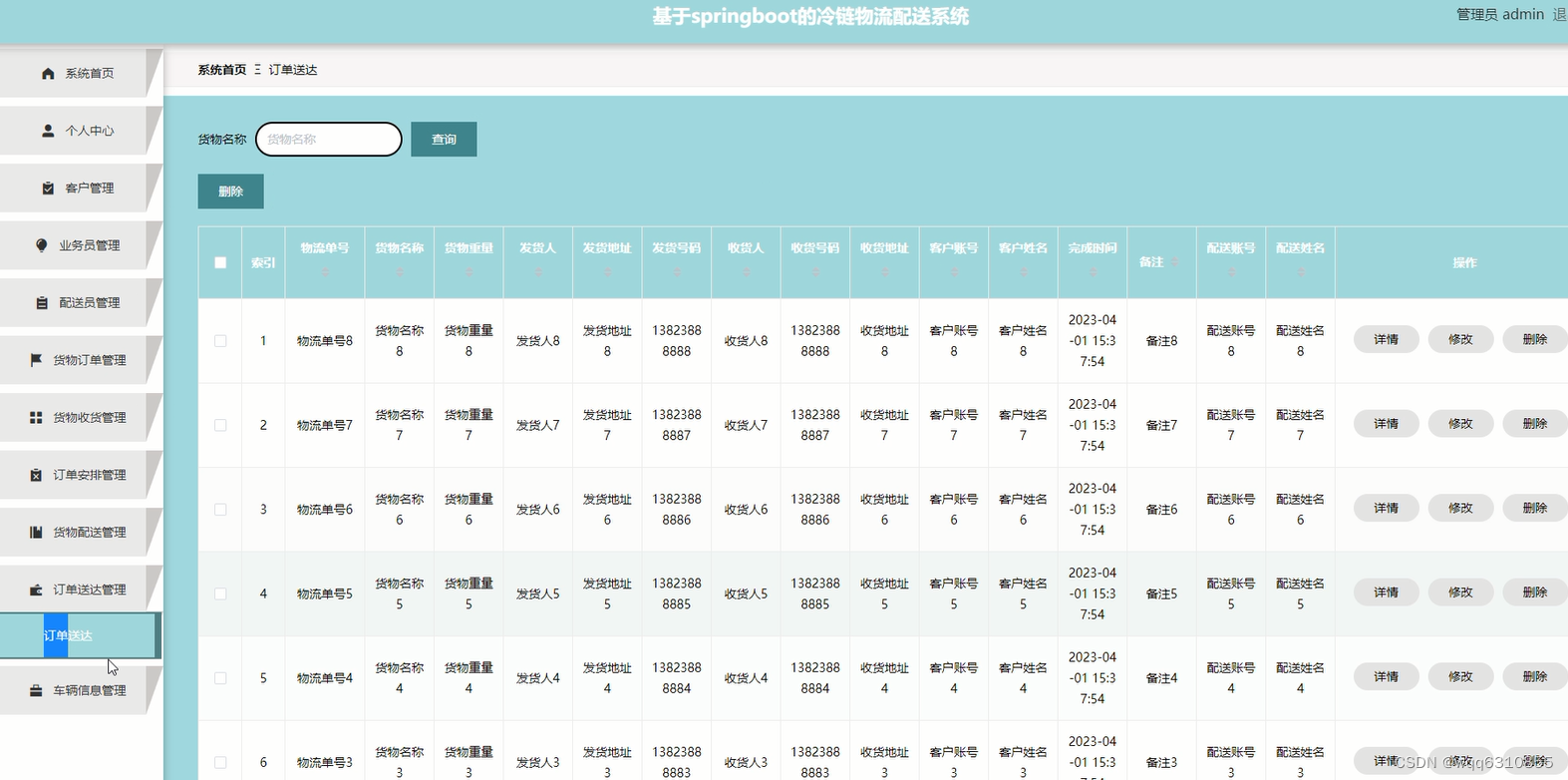Check the row checkbox for 物流单号7
This screenshot has height=780, width=1568.
point(220,425)
